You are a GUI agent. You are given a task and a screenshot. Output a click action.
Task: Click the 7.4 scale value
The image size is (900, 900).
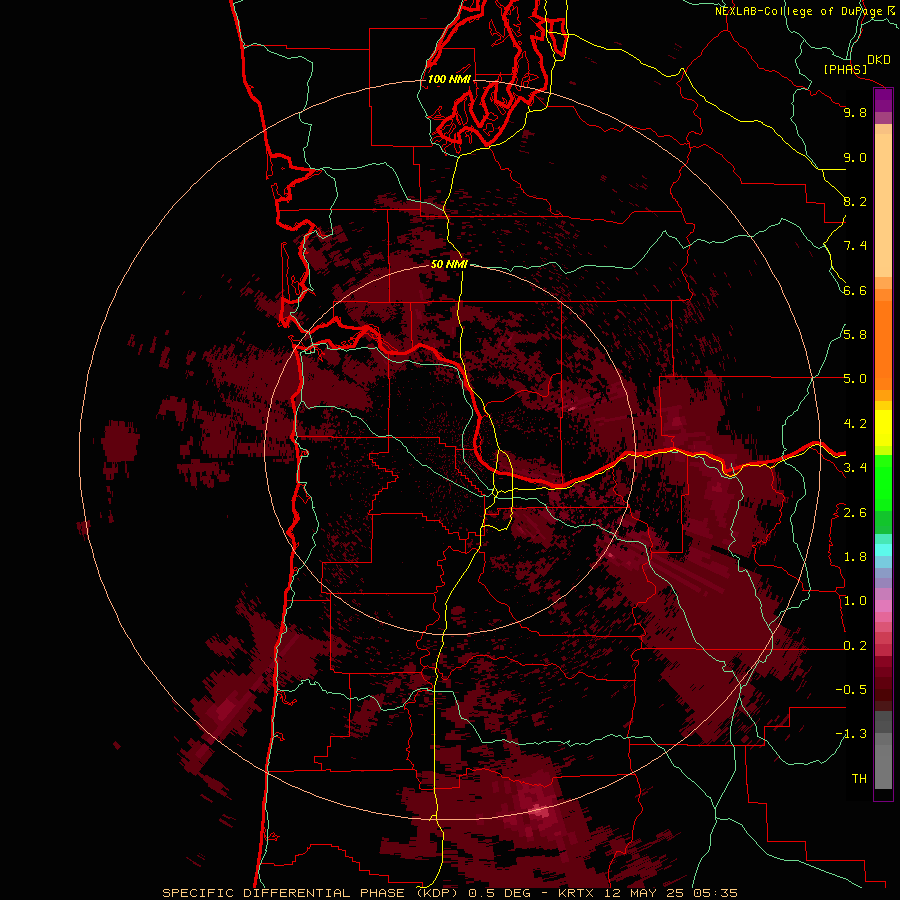point(855,246)
